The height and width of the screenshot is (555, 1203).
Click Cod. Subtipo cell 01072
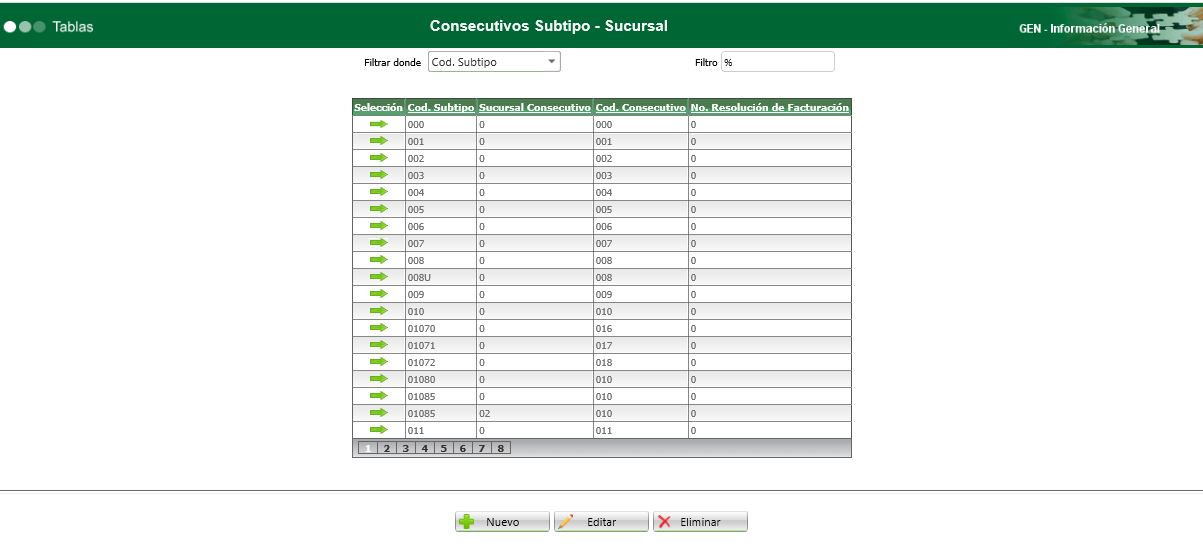[x=440, y=362]
